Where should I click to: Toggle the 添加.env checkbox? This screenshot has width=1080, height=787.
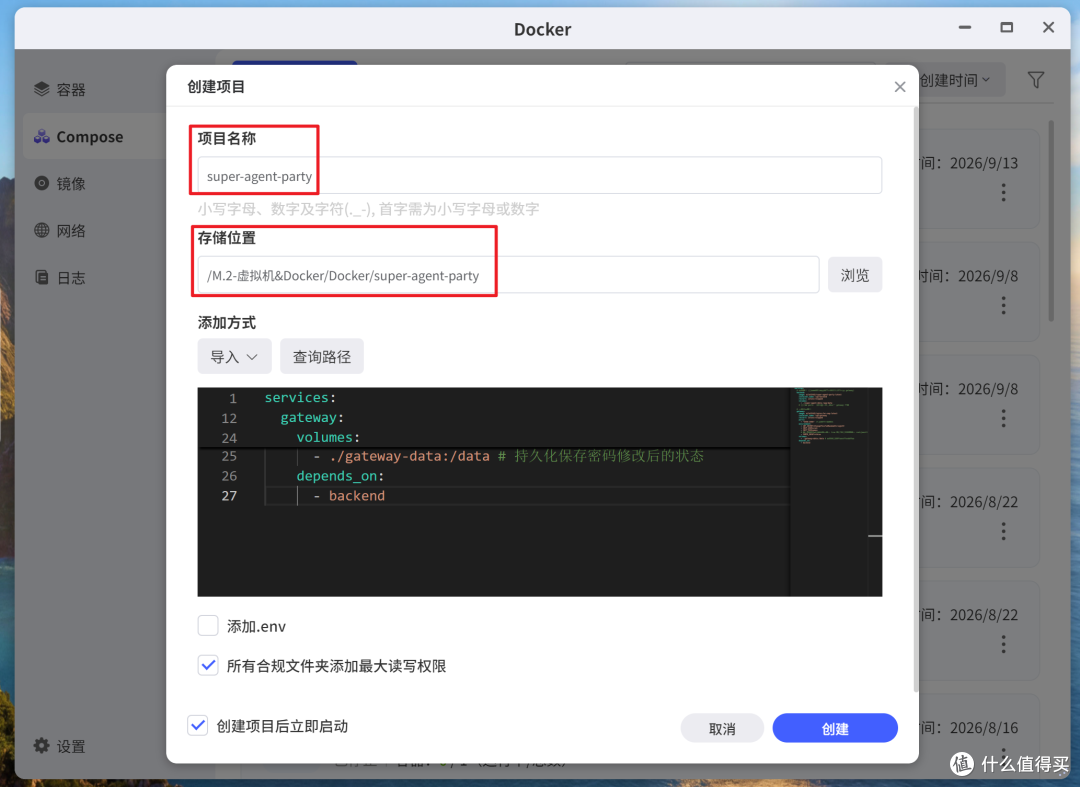pyautogui.click(x=208, y=625)
